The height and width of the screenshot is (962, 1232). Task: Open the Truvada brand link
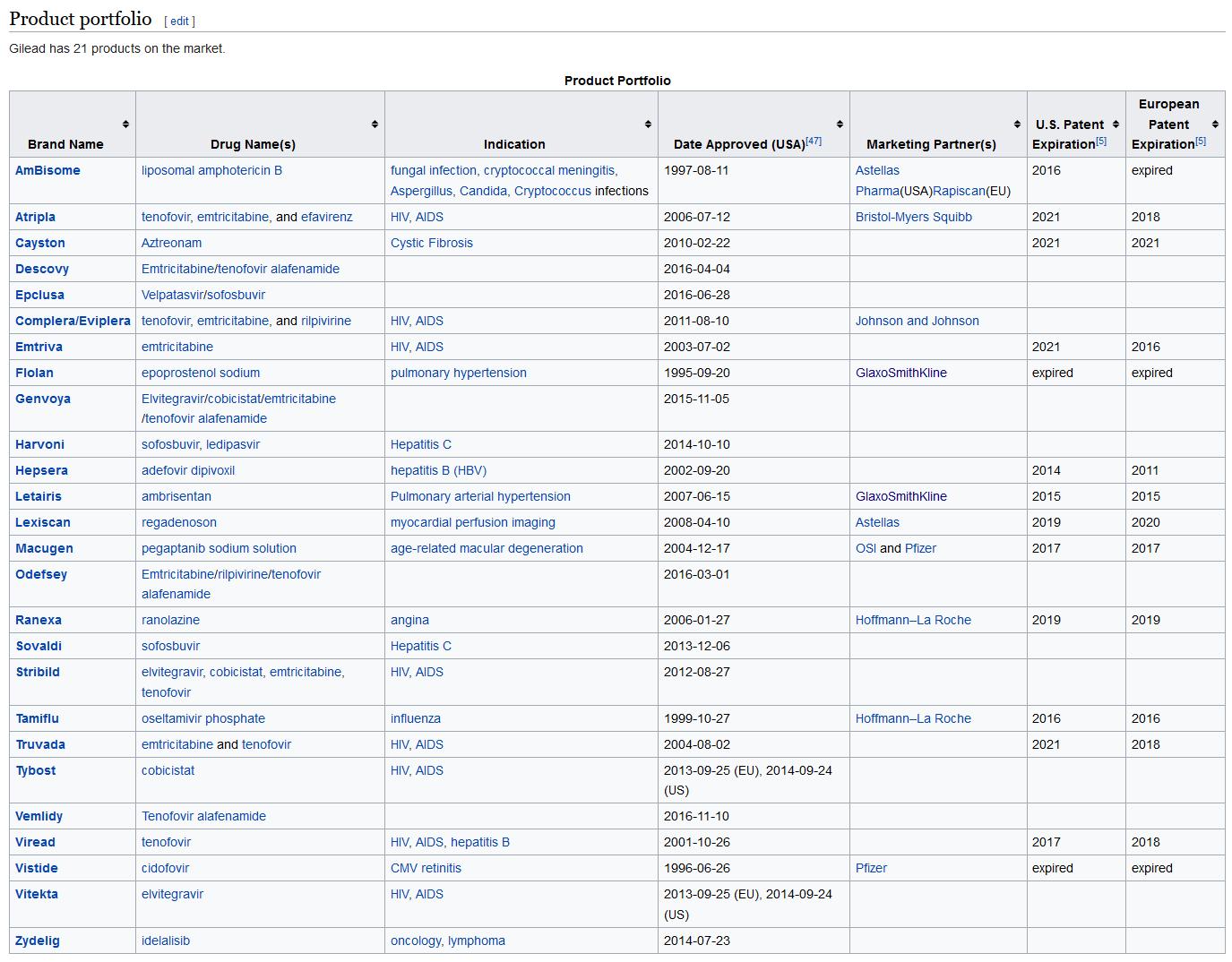tap(40, 744)
